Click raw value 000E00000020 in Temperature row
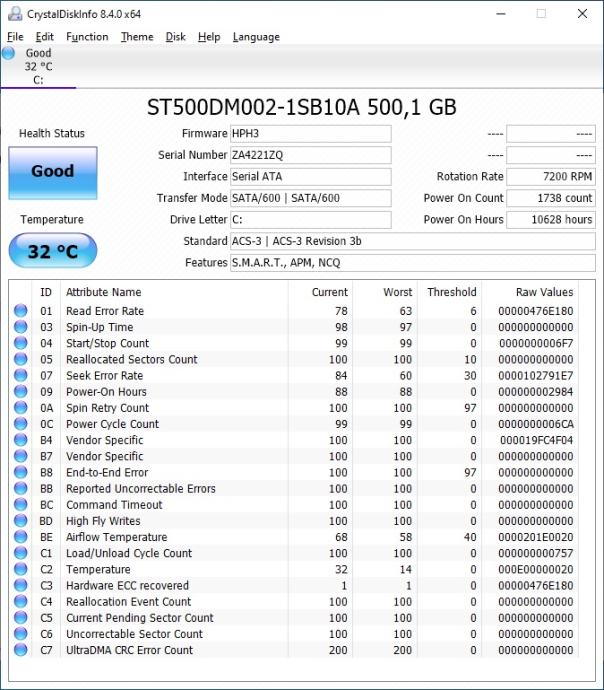The width and height of the screenshot is (604, 690). coord(536,569)
